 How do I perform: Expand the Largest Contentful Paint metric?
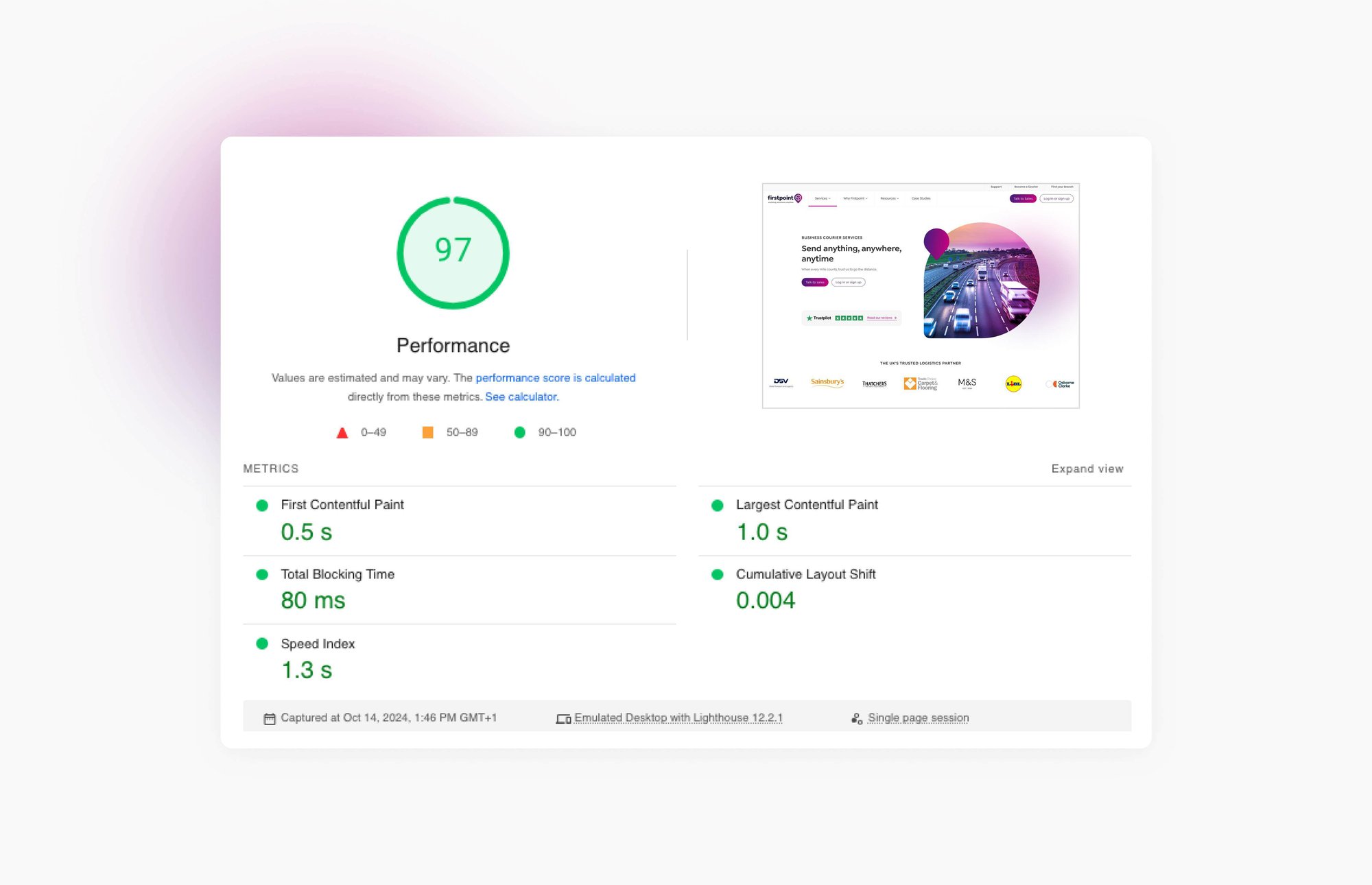tap(807, 505)
